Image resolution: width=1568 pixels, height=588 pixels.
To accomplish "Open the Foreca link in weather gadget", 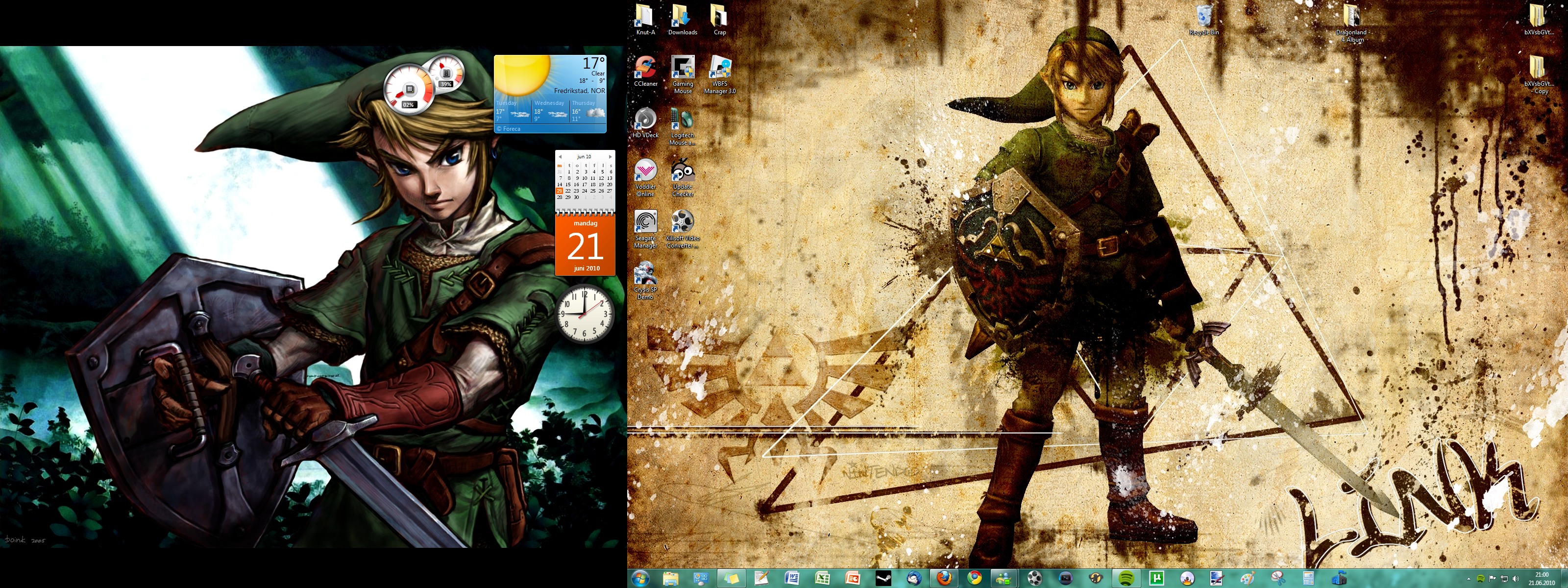I will [x=509, y=128].
